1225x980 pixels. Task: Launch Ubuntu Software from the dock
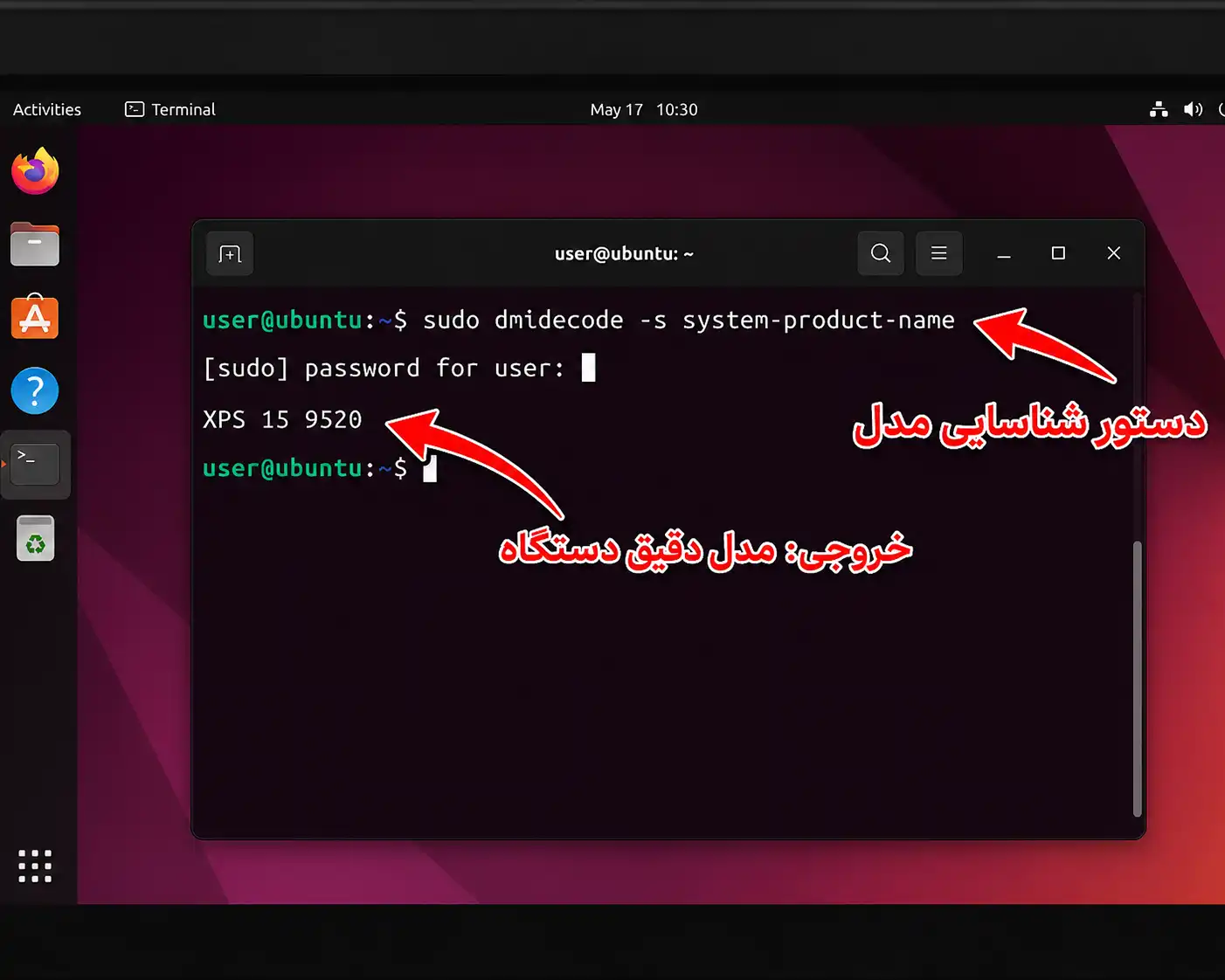35,316
